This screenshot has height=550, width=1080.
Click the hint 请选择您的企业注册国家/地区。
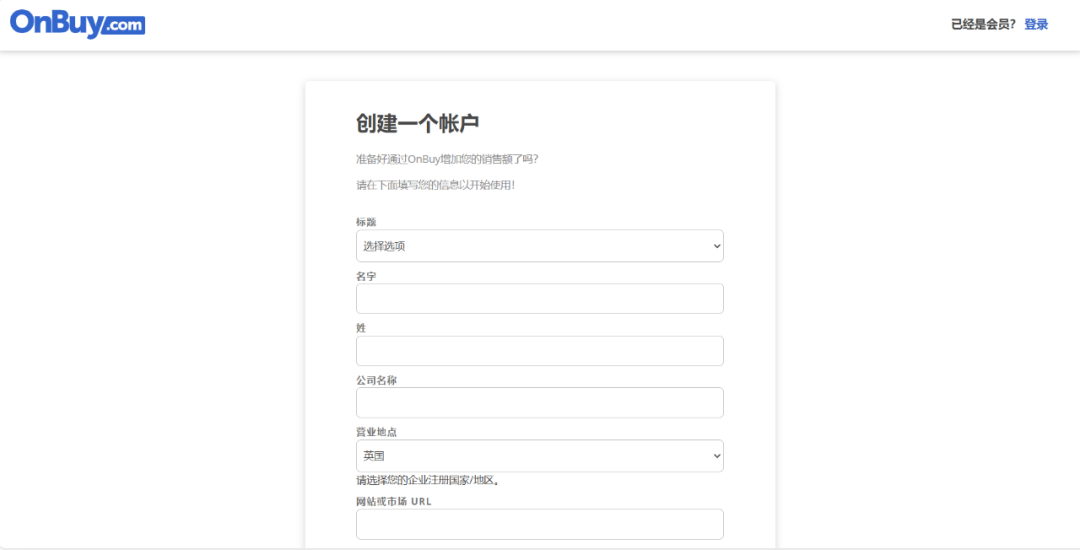coord(428,480)
